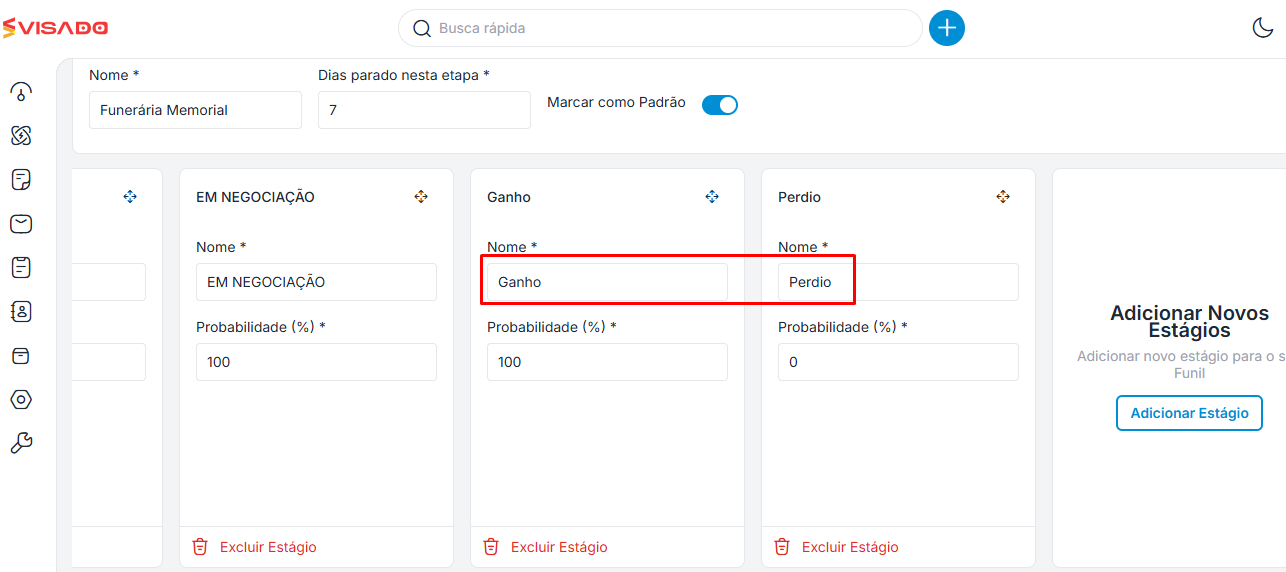Click the wrench tools icon in sidebar
Screen dimensions: 1286x572
coord(21,443)
